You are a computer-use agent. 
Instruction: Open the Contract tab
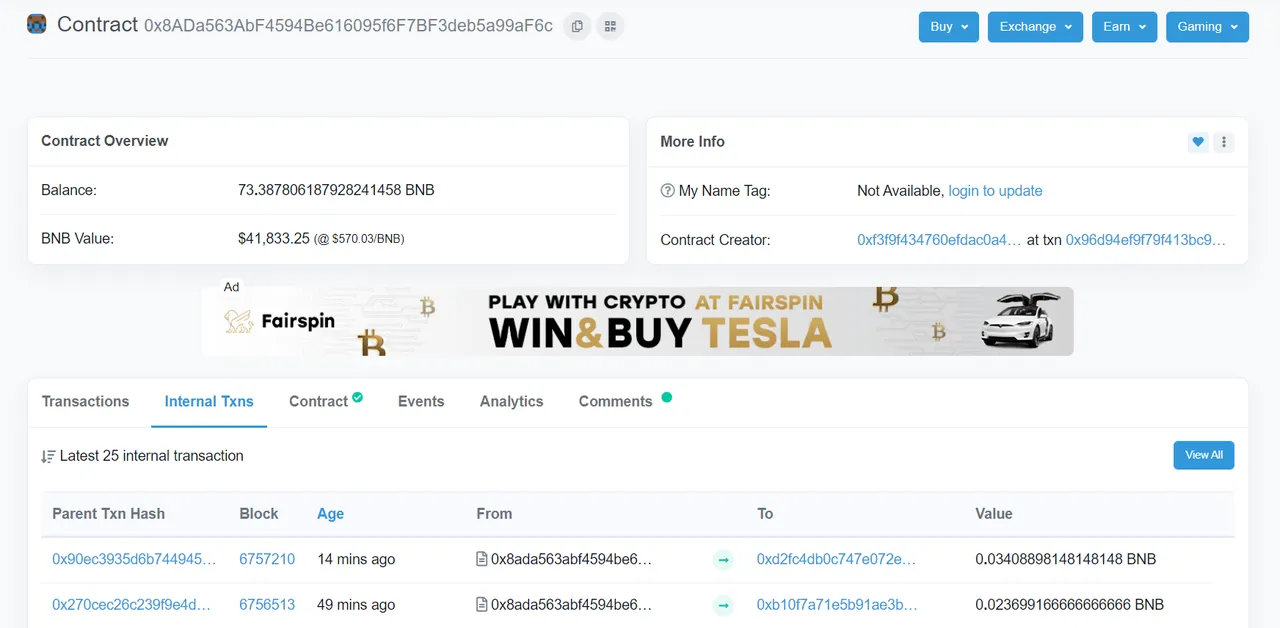click(318, 401)
